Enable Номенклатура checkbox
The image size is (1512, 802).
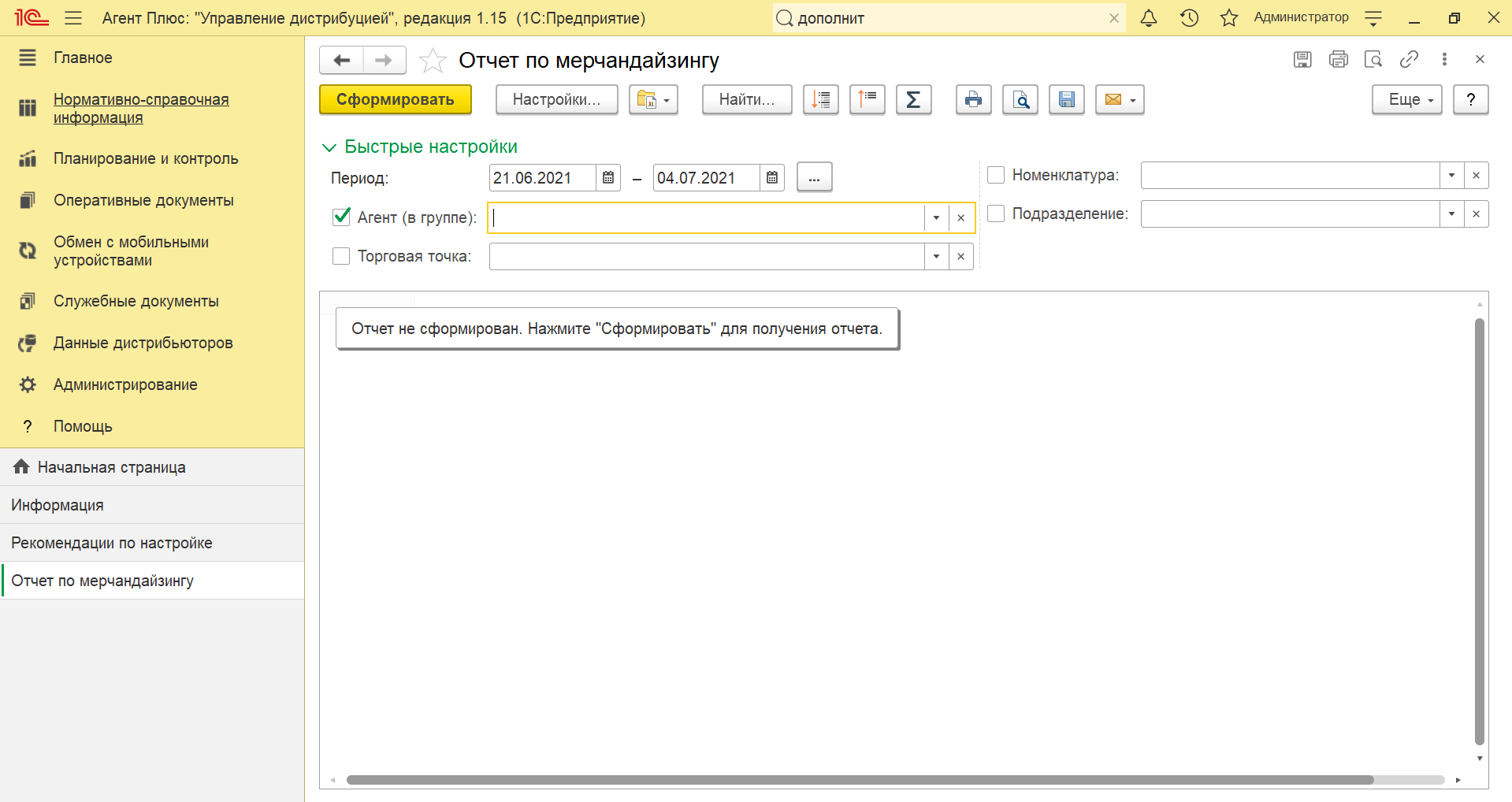click(x=996, y=175)
